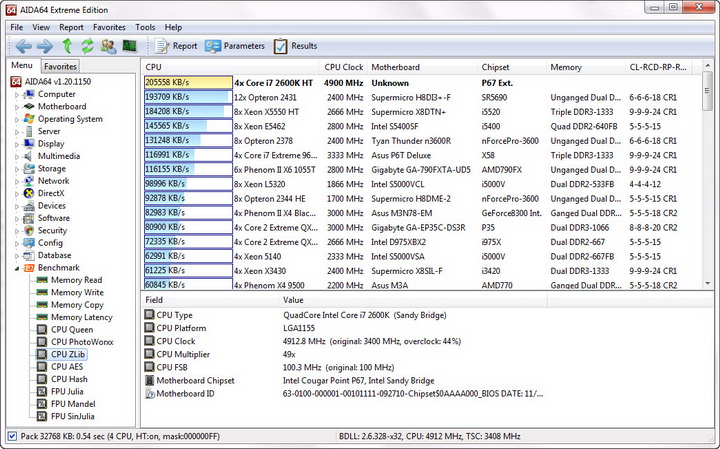
Task: Select the Memory Write benchmark icon
Action: (x=42, y=292)
